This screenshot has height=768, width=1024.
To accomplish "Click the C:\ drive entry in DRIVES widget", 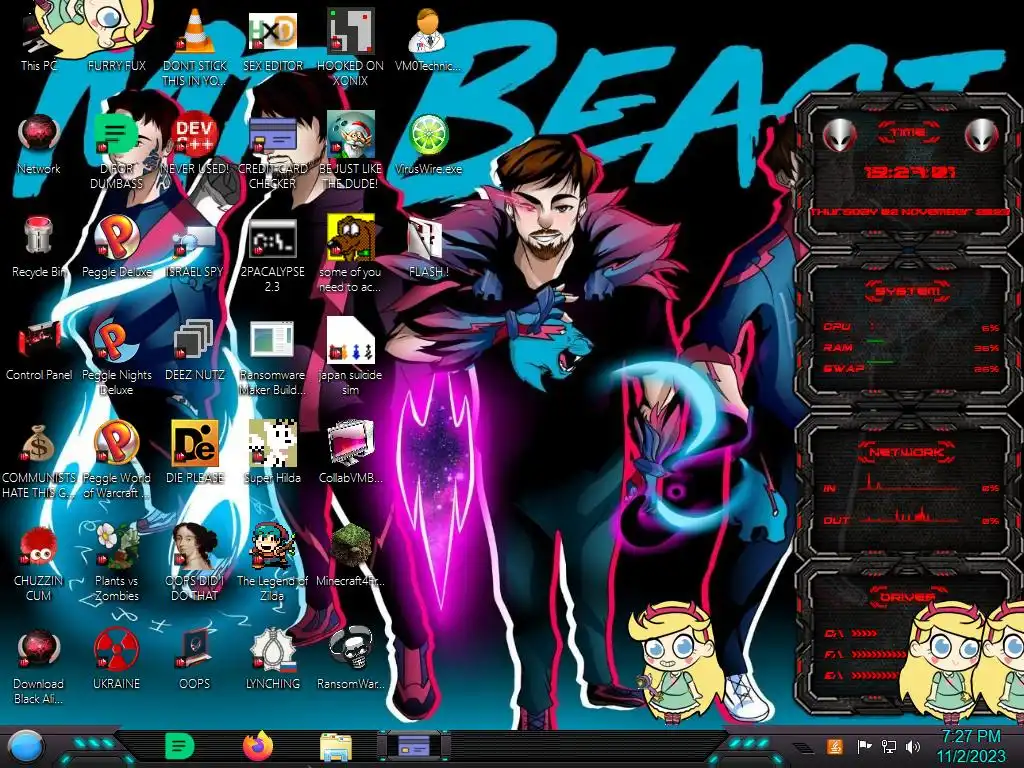I will [851, 633].
